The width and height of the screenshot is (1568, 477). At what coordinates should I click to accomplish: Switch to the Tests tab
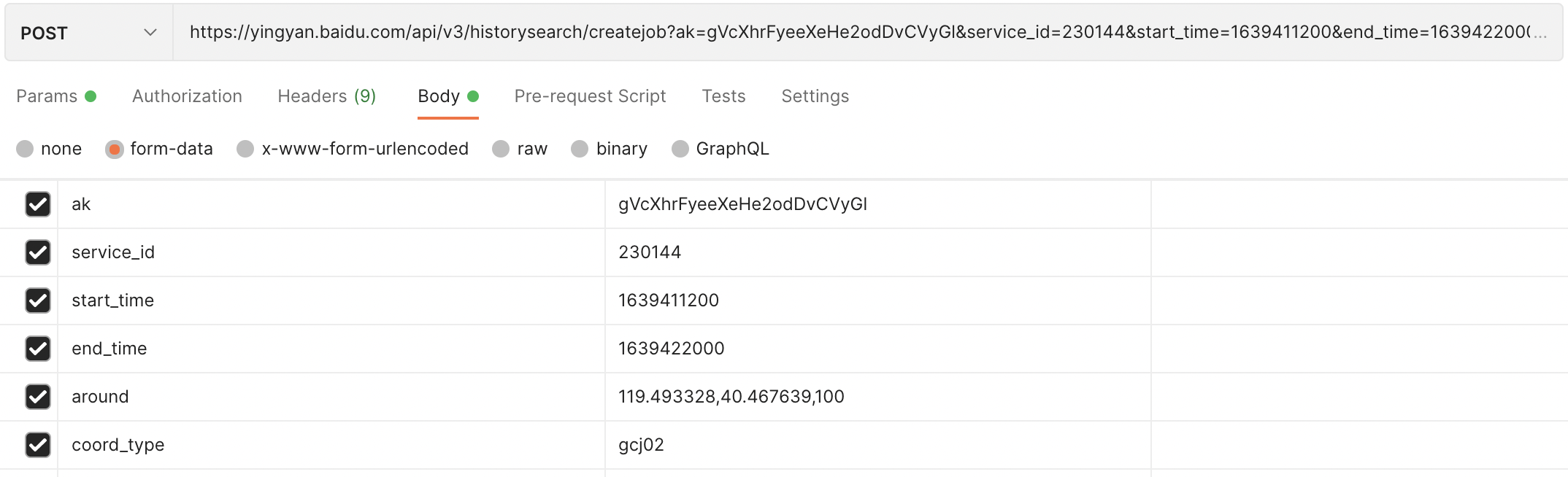(723, 96)
